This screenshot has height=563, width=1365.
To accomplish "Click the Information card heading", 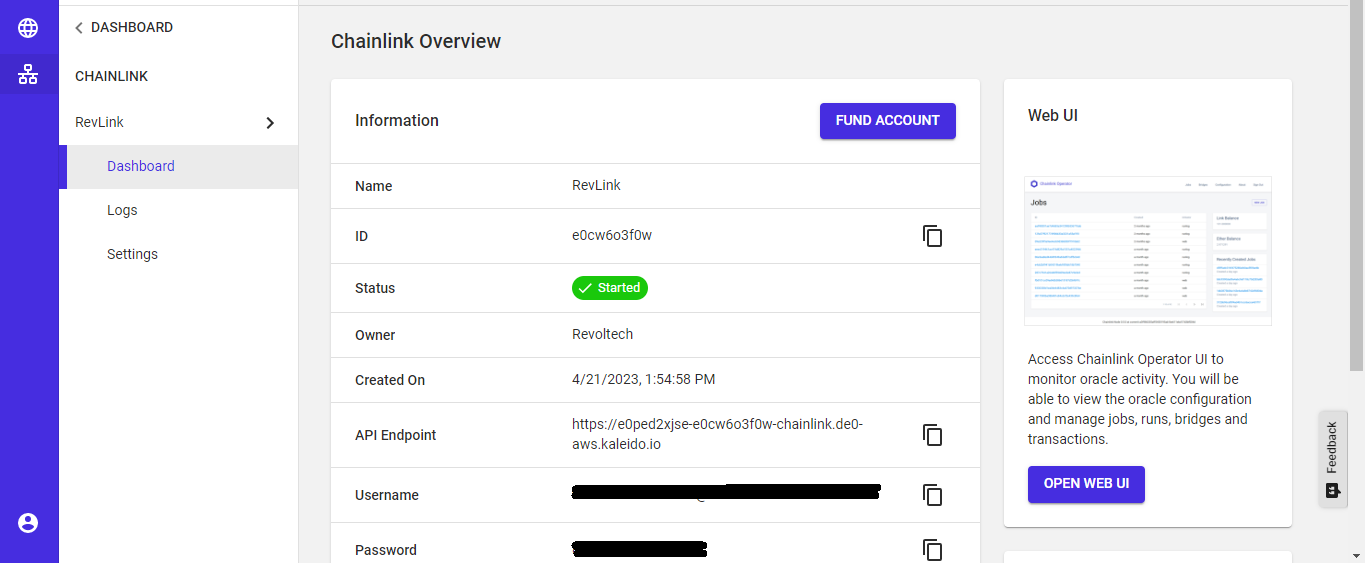I will click(397, 120).
